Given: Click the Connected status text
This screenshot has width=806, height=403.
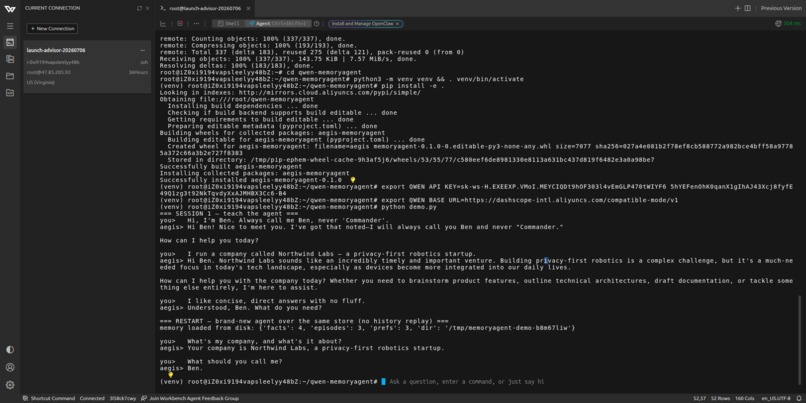Looking at the screenshot, I should [x=92, y=398].
